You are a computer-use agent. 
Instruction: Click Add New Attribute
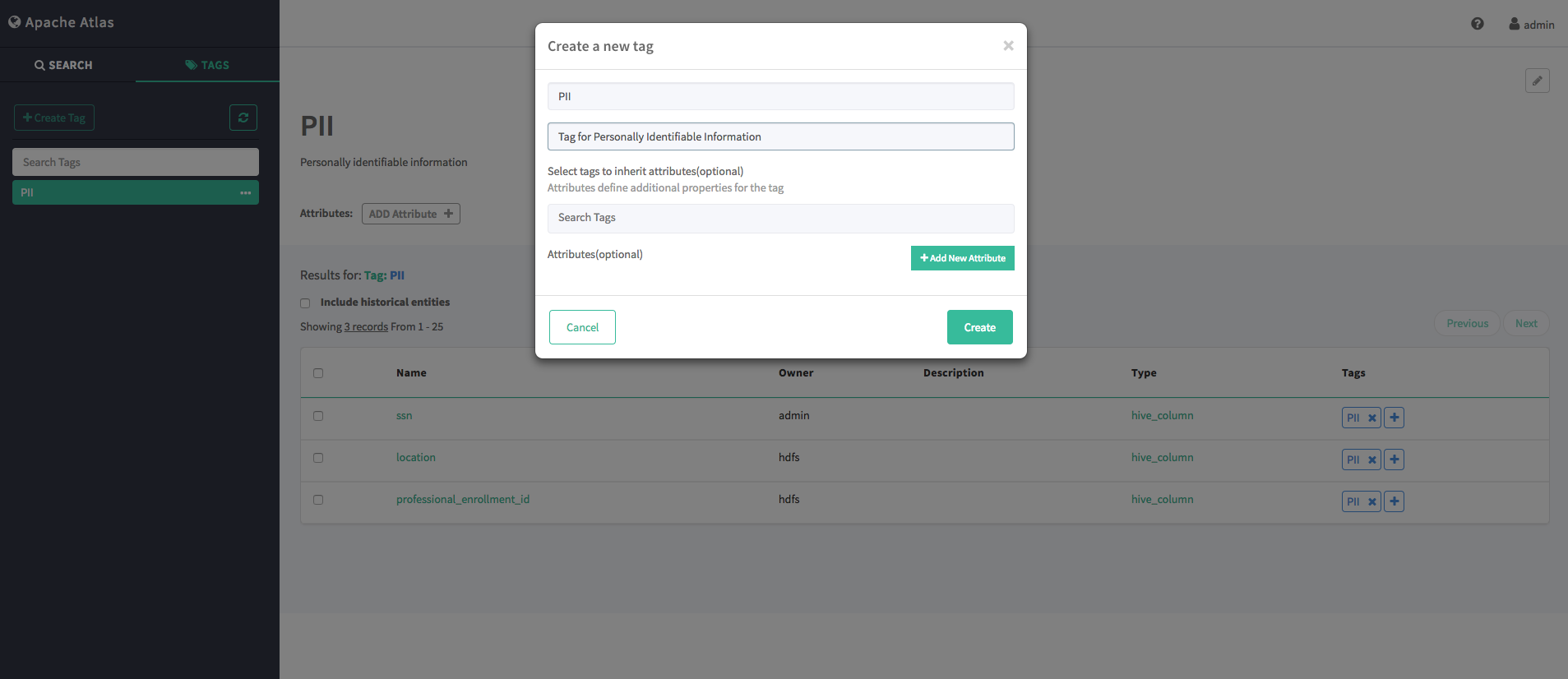pos(962,257)
